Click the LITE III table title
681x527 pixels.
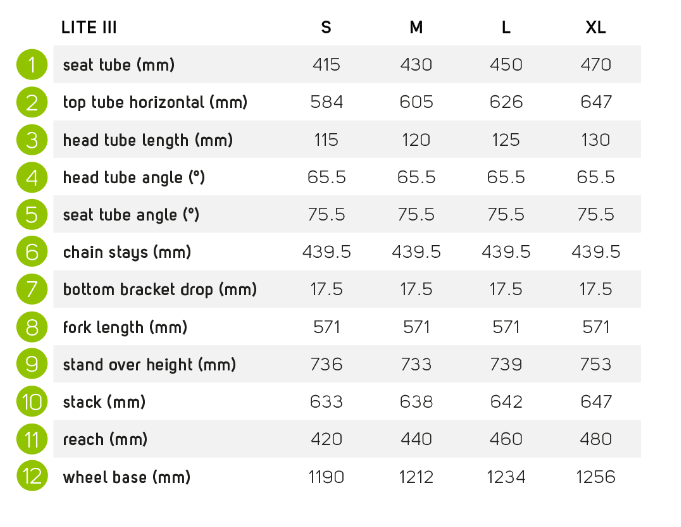tap(89, 27)
